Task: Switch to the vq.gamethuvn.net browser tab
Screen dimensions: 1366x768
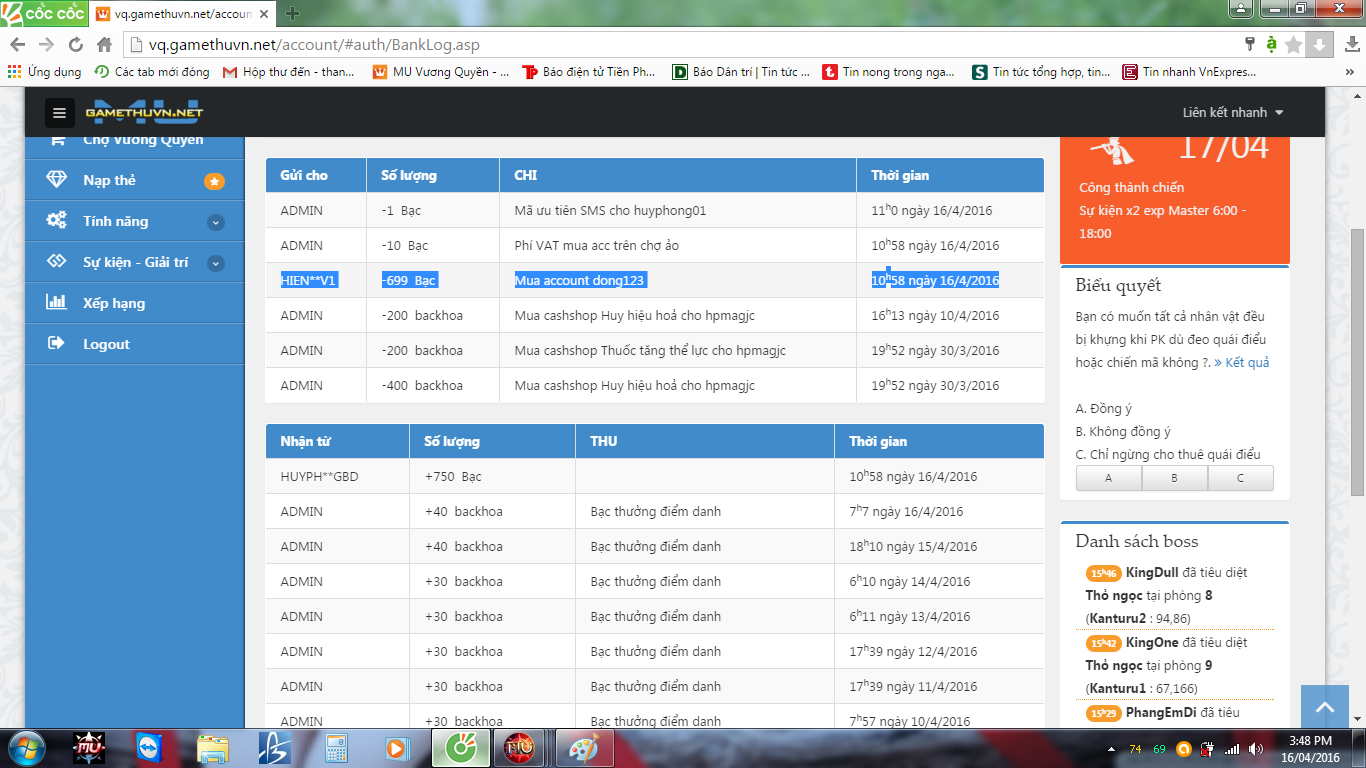Action: 183,14
